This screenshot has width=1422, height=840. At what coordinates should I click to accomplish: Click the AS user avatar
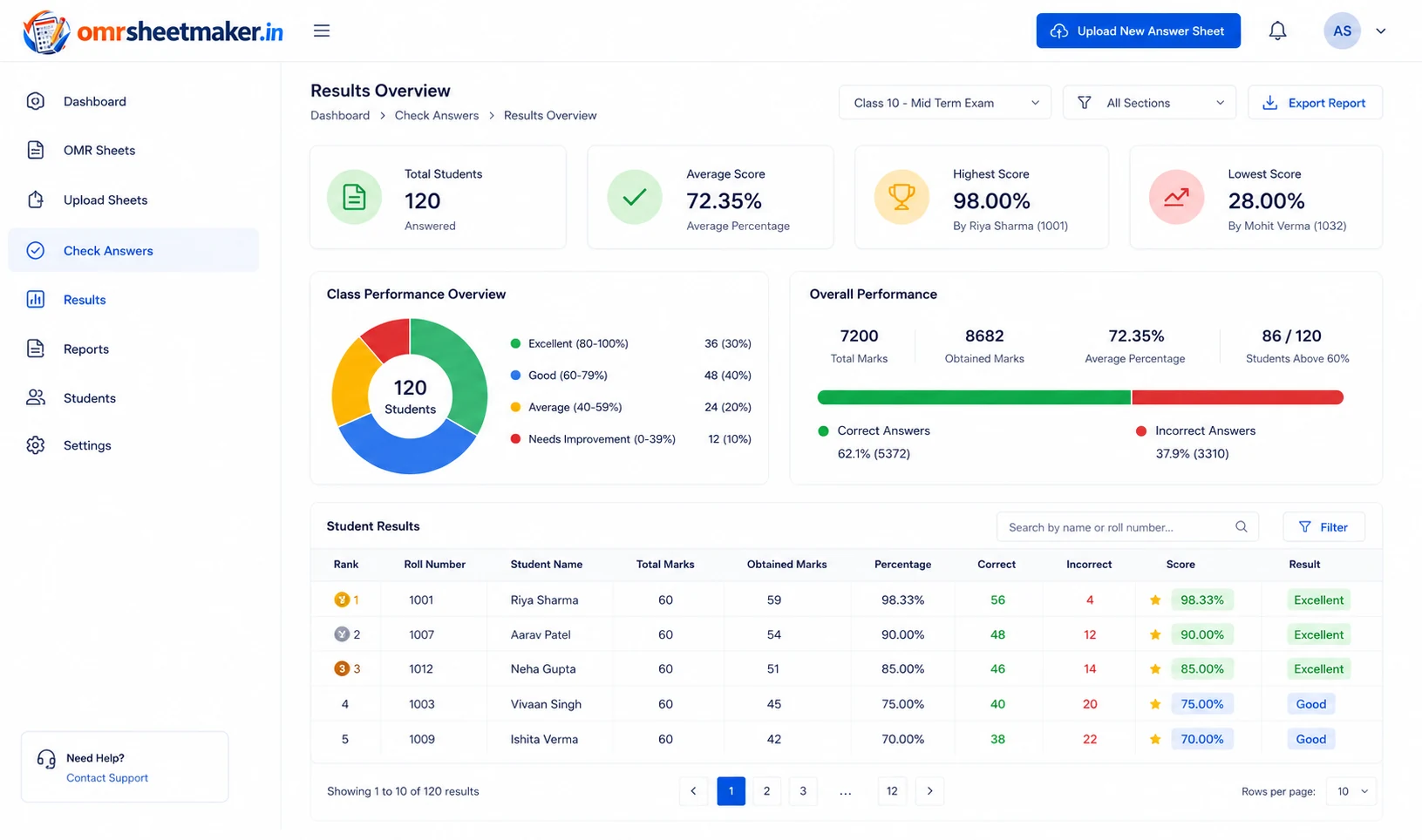click(1342, 31)
